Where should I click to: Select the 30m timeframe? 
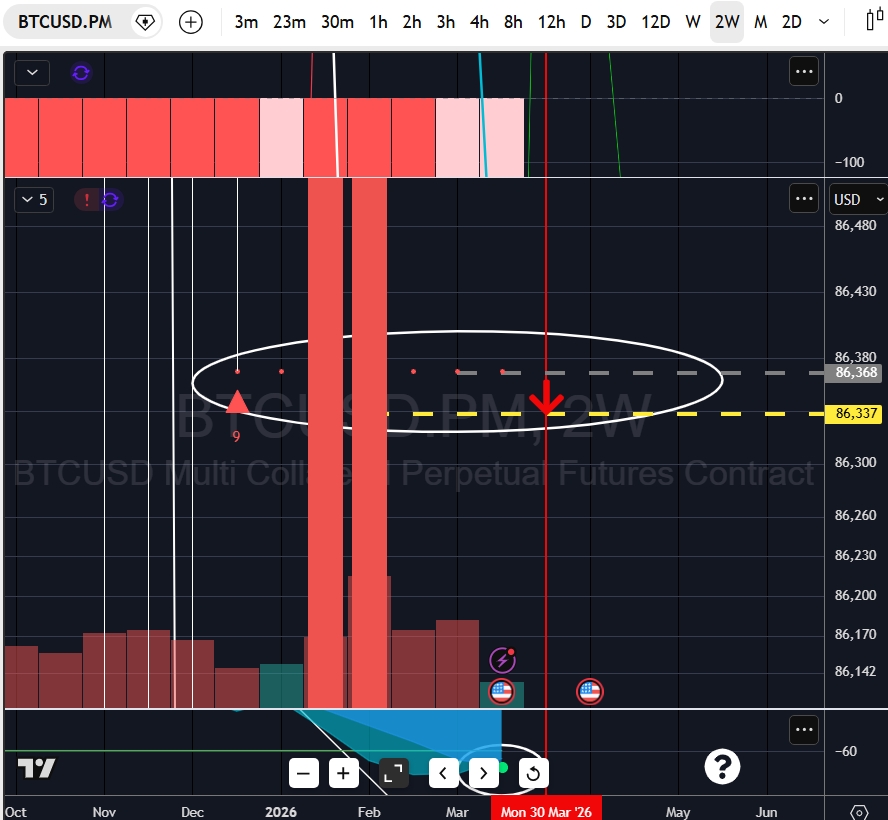pos(338,22)
